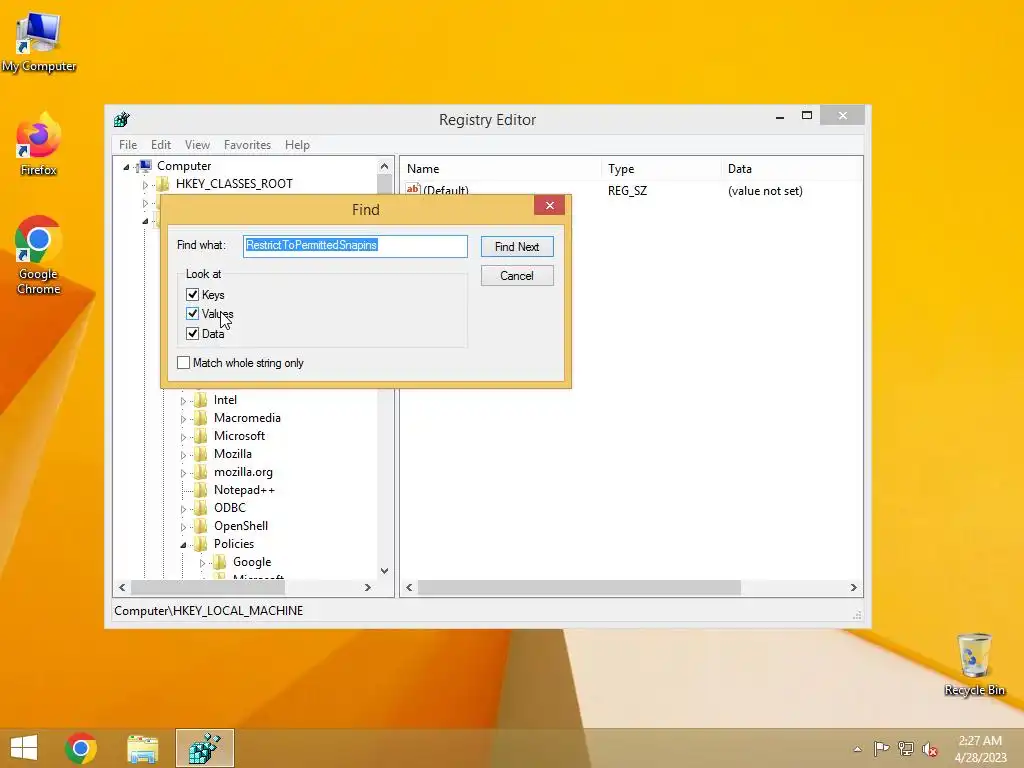Click the Registry Editor taskbar icon
1024x768 pixels.
pyautogui.click(x=204, y=748)
